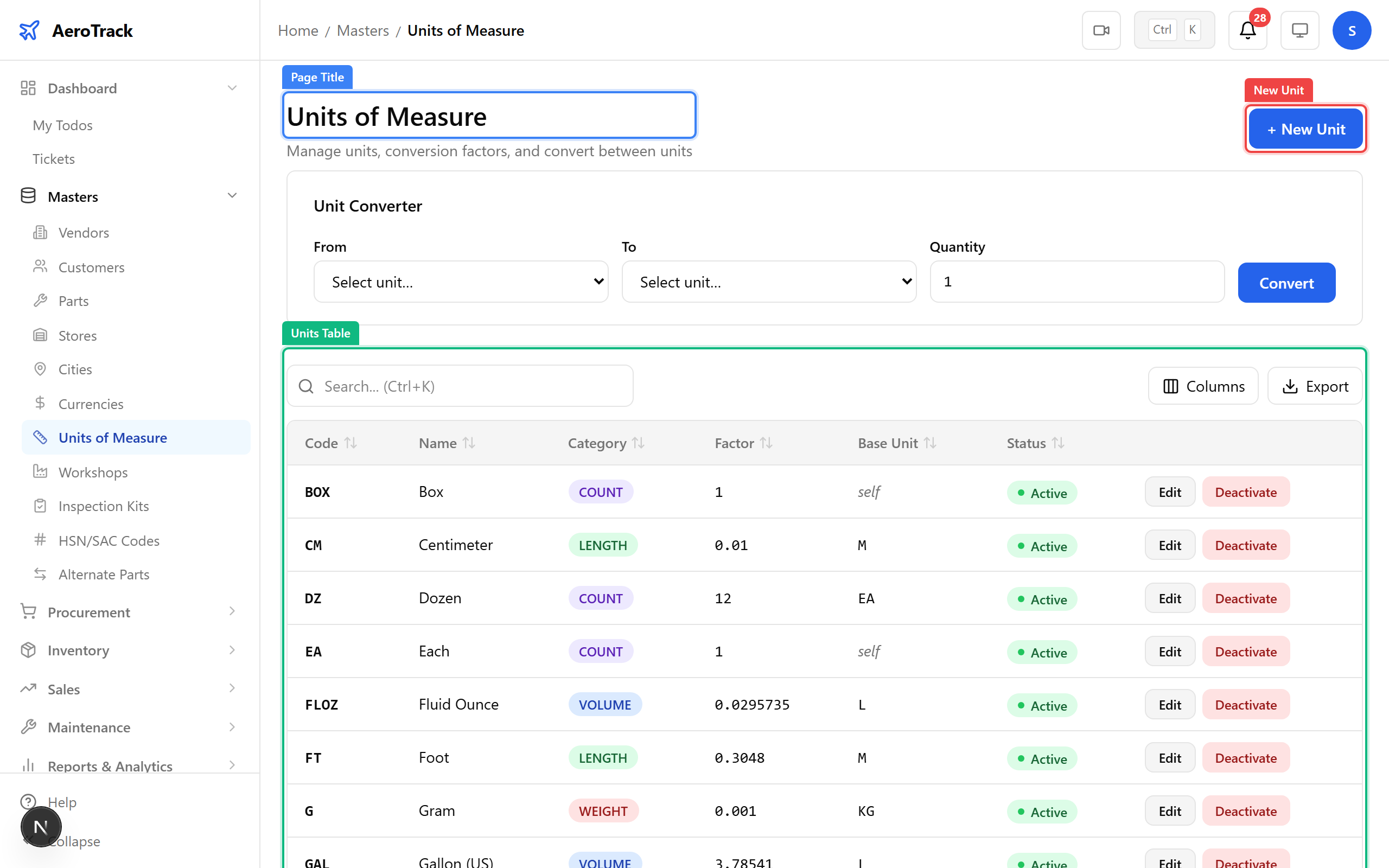Sort by Code column arrows icon
The width and height of the screenshot is (1389, 868).
click(x=350, y=443)
